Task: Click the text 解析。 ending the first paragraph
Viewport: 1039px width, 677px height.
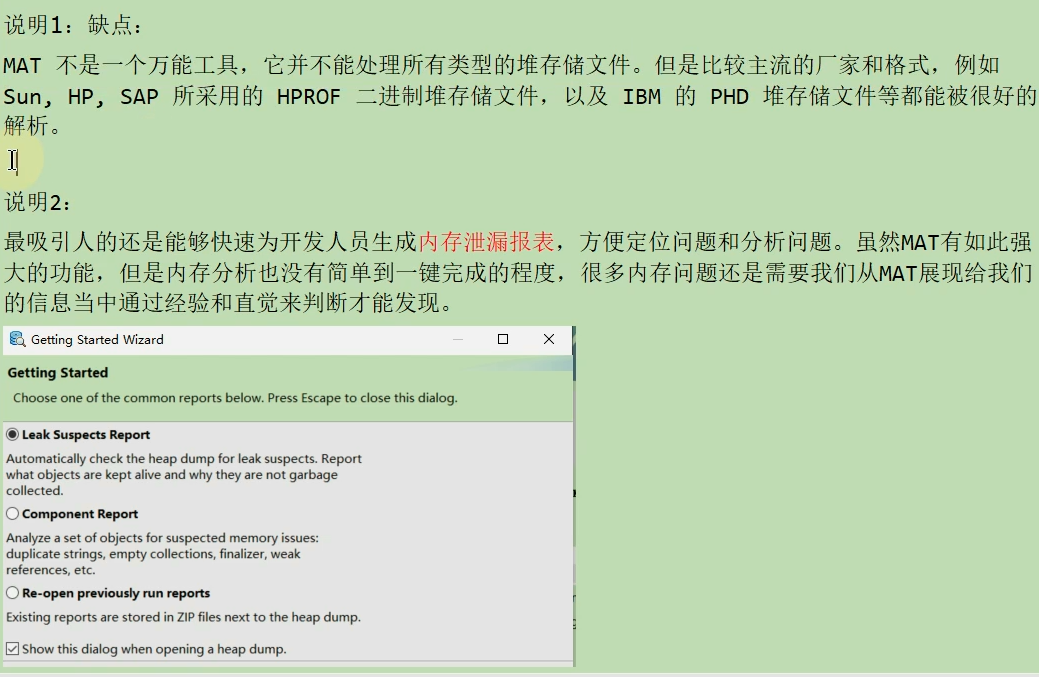Action: tap(32, 126)
